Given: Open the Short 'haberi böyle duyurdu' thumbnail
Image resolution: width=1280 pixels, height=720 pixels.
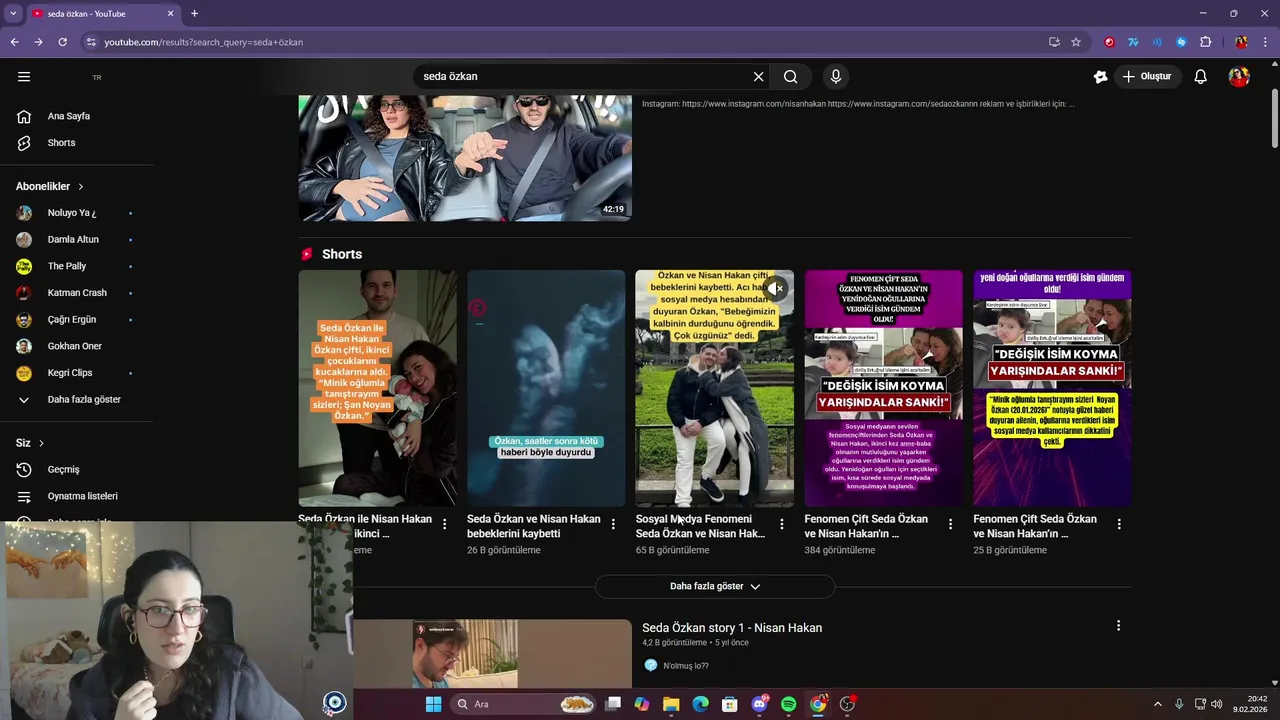Looking at the screenshot, I should 546,388.
